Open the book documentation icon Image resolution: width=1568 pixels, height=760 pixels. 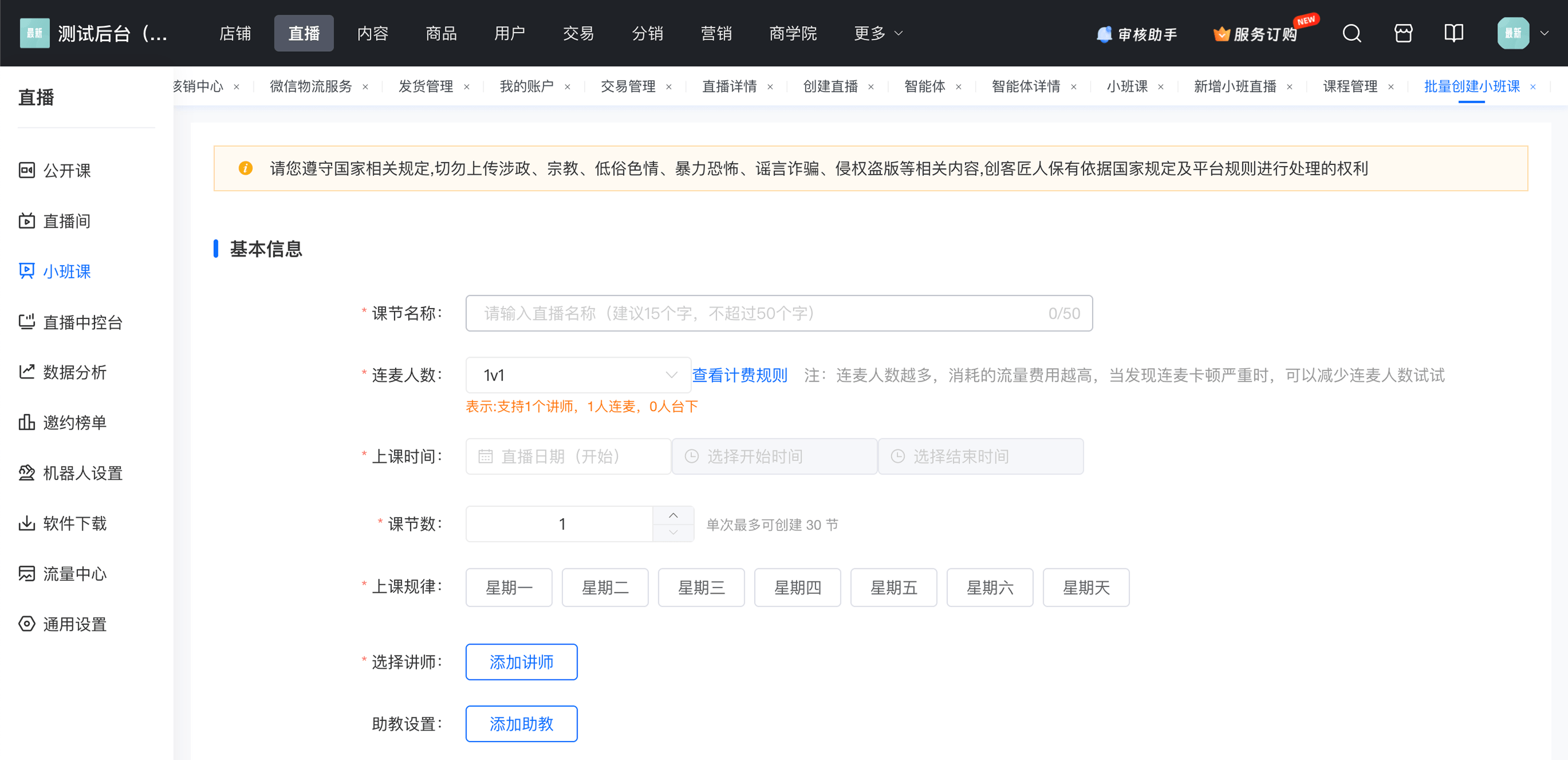click(x=1454, y=33)
